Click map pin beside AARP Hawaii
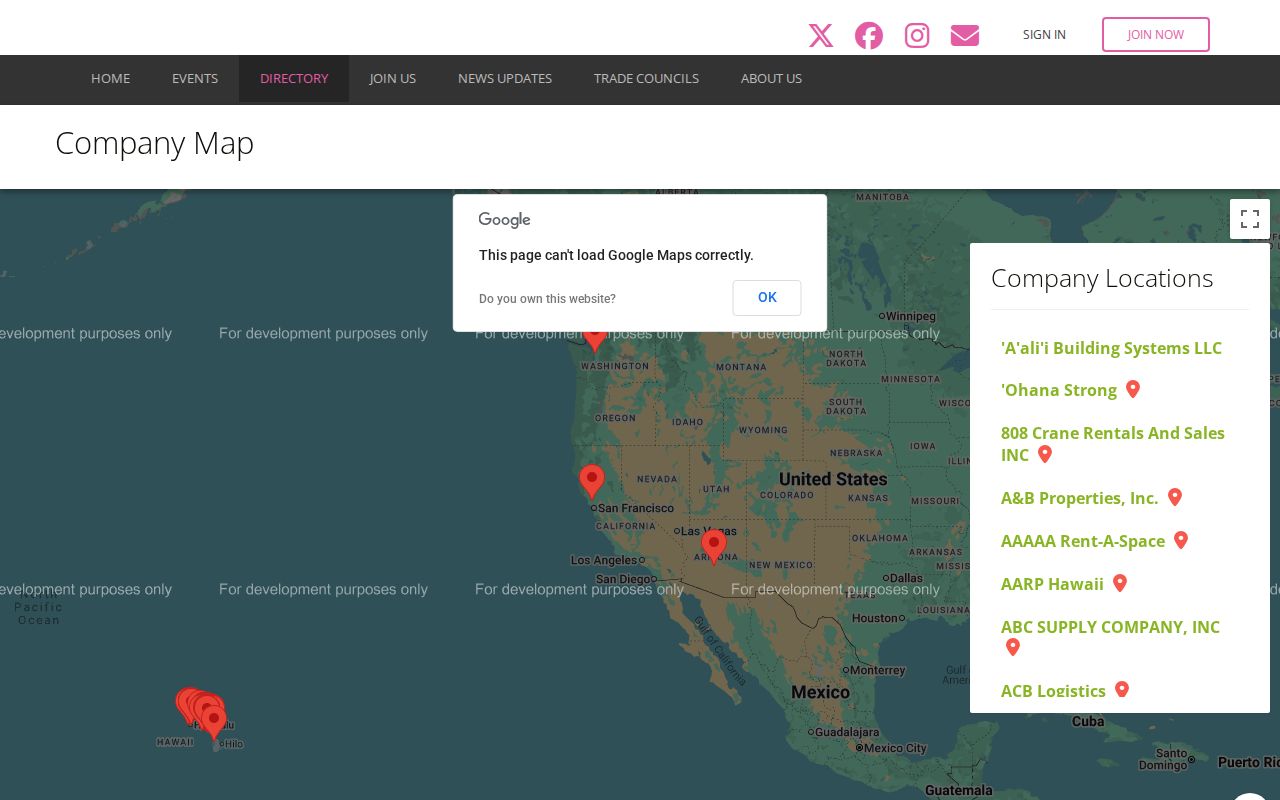 pyautogui.click(x=1120, y=583)
